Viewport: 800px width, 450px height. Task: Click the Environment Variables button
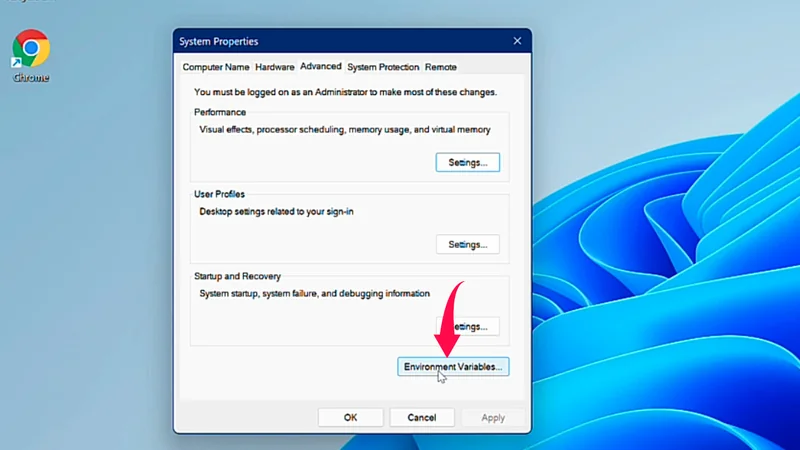coord(453,367)
